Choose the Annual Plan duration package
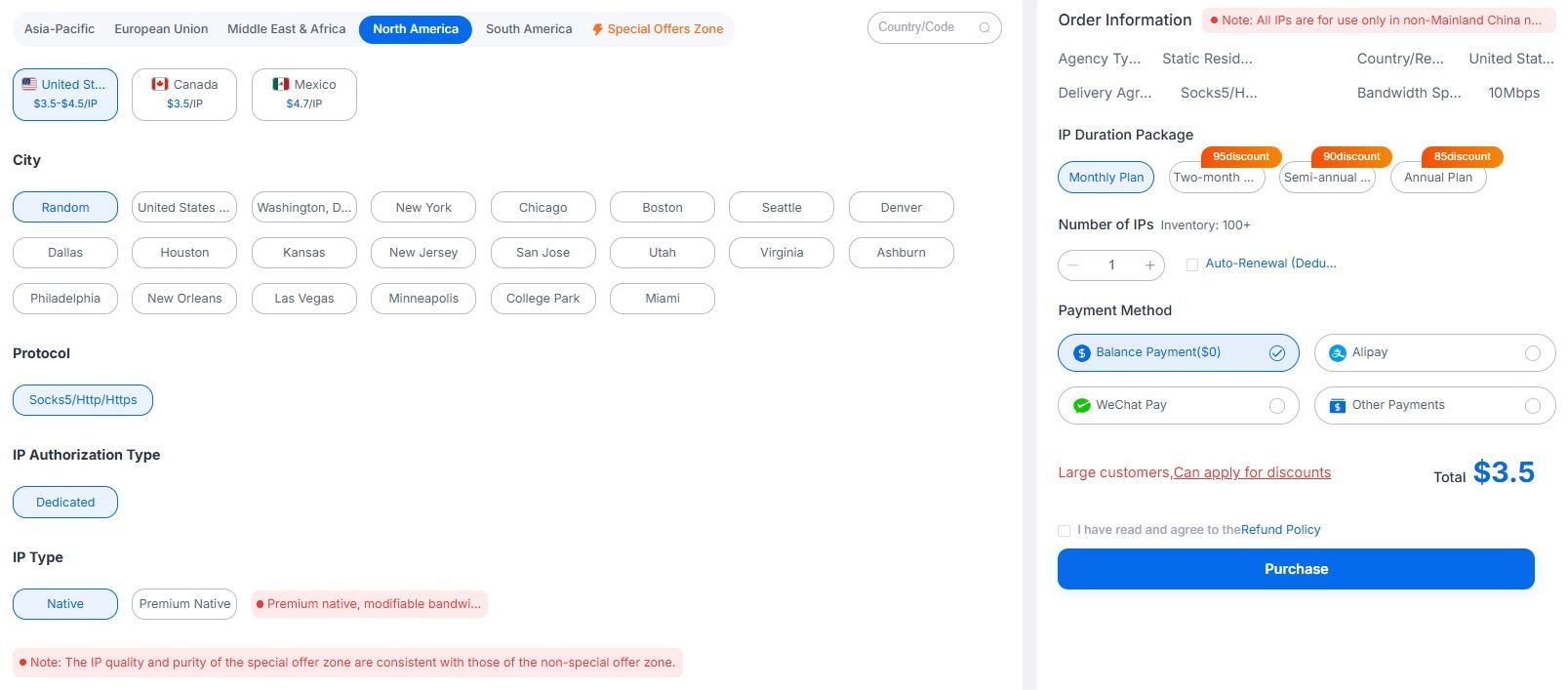1568x690 pixels. tap(1438, 178)
